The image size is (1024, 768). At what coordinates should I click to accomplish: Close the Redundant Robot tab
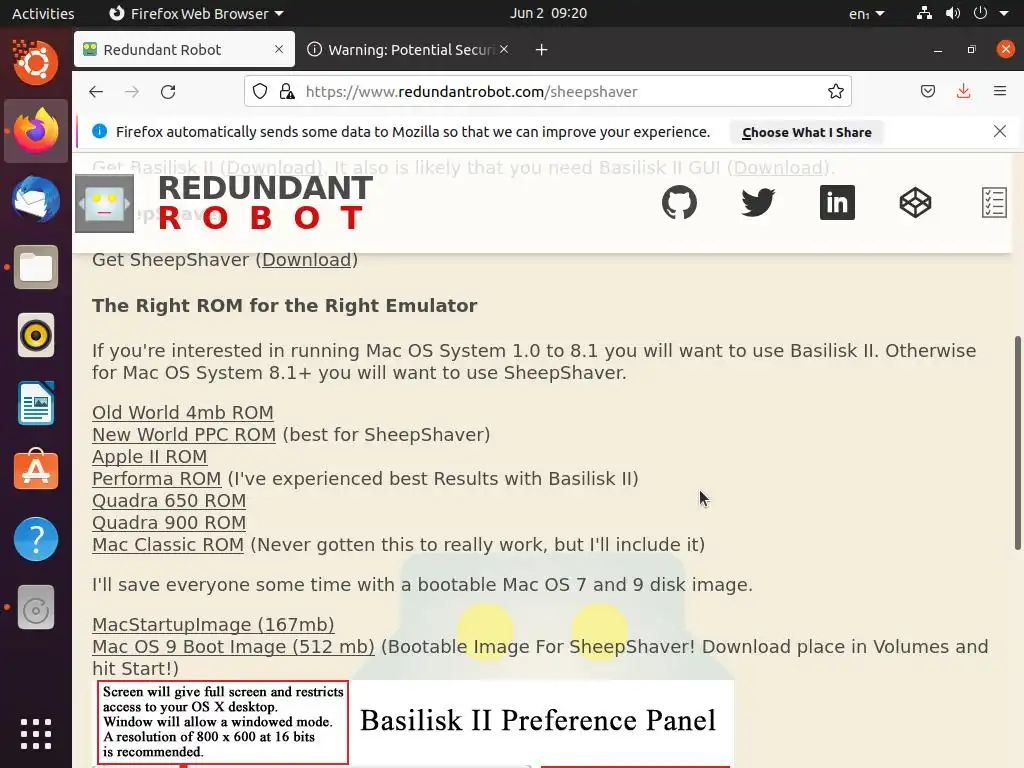pos(279,50)
